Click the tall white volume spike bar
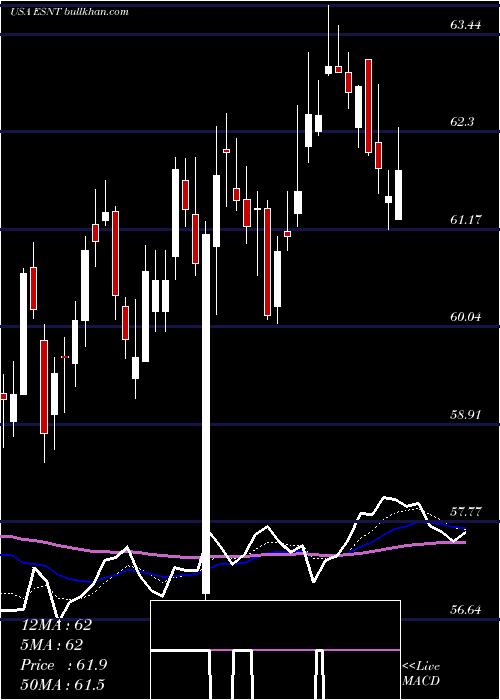The width and height of the screenshot is (500, 700). (206, 414)
